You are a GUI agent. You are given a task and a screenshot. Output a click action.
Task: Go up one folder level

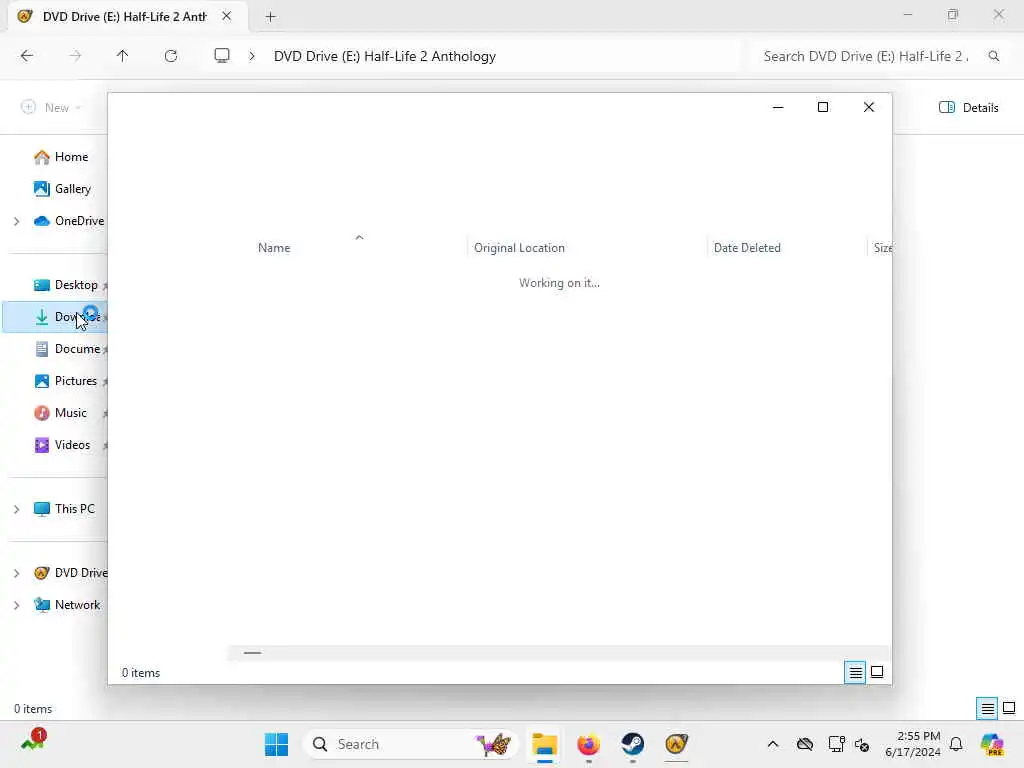click(122, 56)
